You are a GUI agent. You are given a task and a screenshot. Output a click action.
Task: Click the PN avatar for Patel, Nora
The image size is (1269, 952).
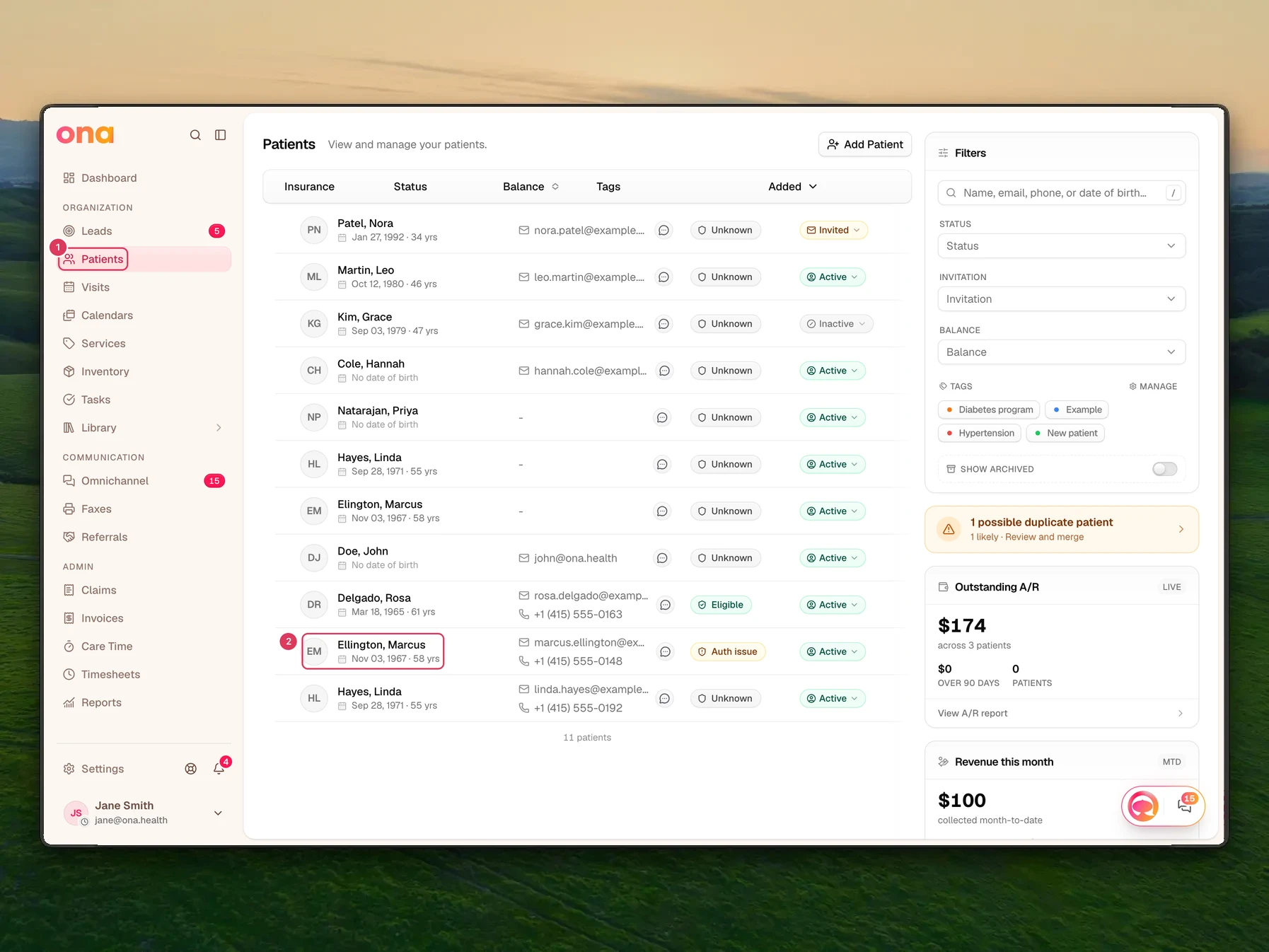[314, 230]
